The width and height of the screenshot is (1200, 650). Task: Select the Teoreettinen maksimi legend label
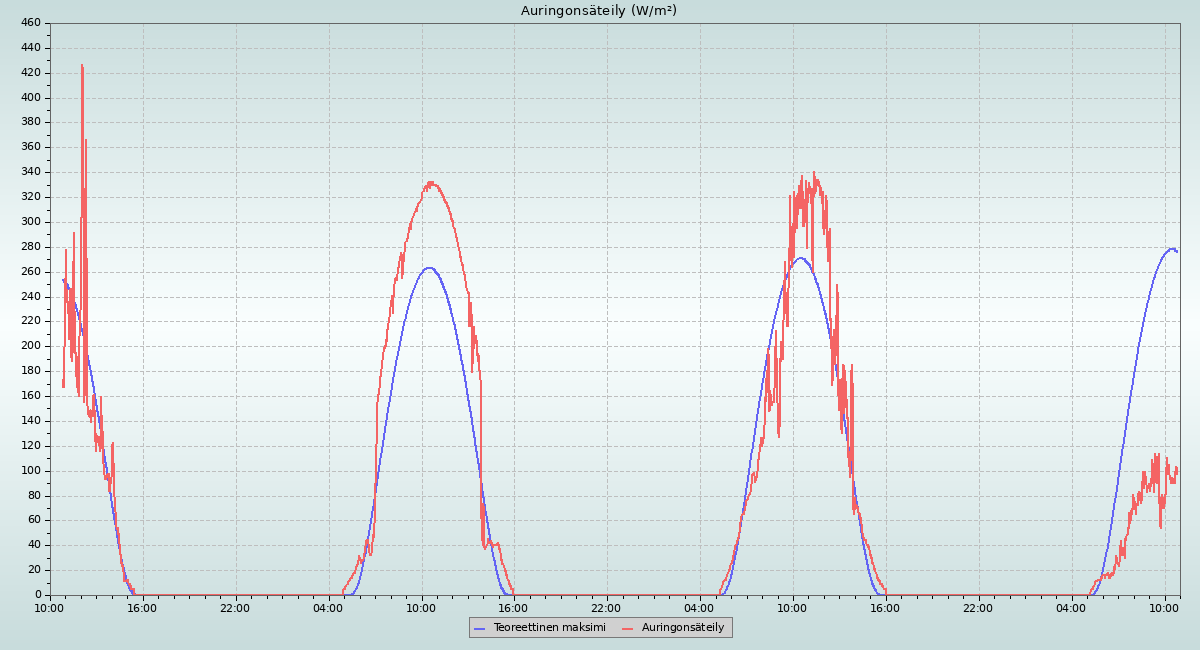(x=549, y=627)
